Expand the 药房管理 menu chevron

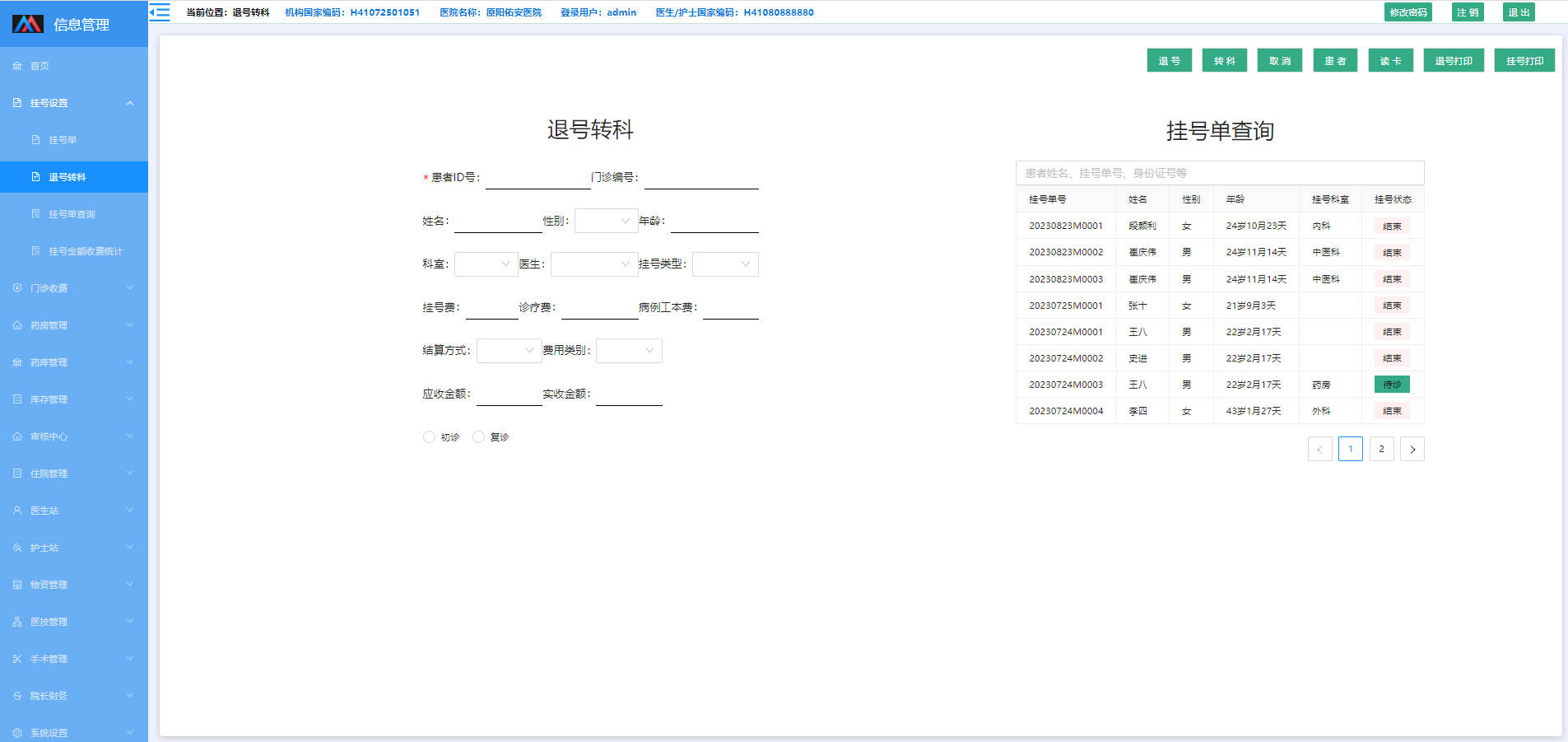(x=130, y=325)
